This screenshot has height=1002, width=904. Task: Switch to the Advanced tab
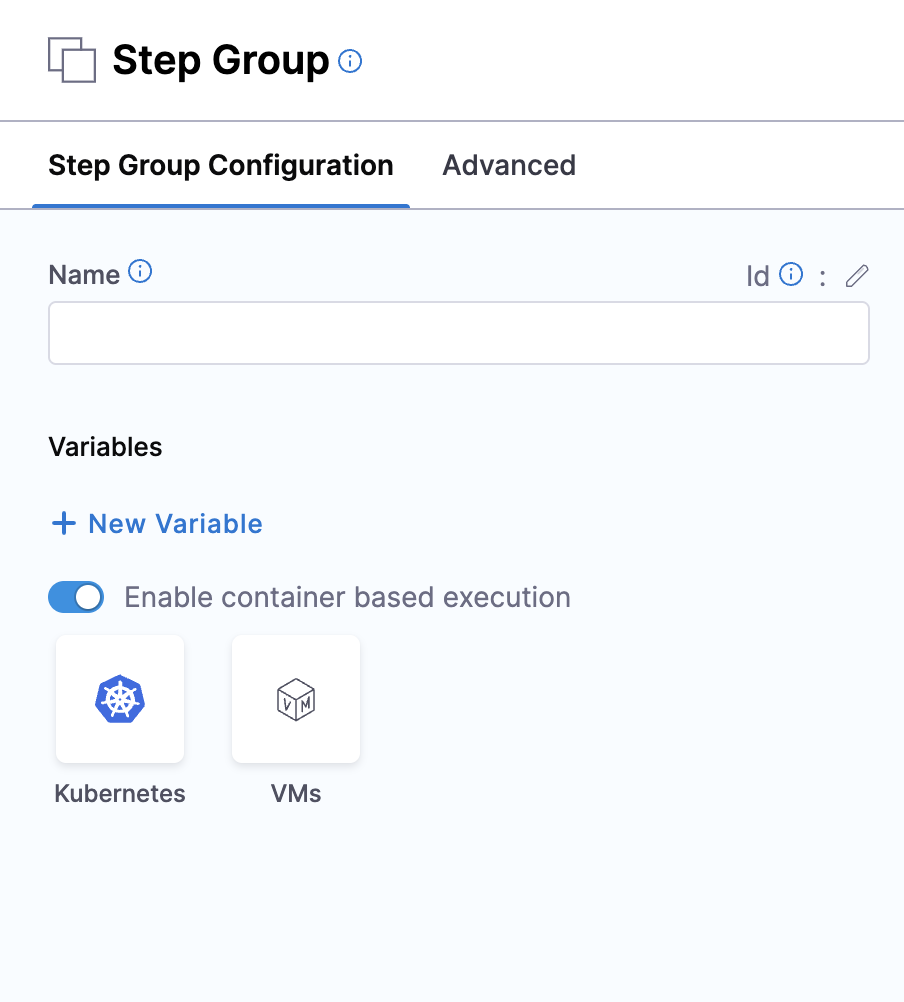[x=509, y=165]
